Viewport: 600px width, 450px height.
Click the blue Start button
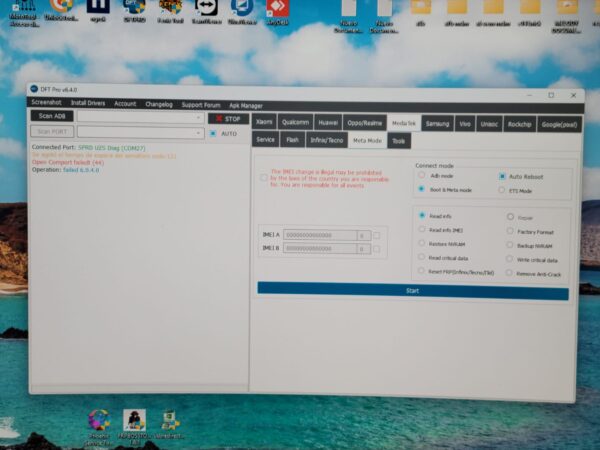click(x=412, y=291)
